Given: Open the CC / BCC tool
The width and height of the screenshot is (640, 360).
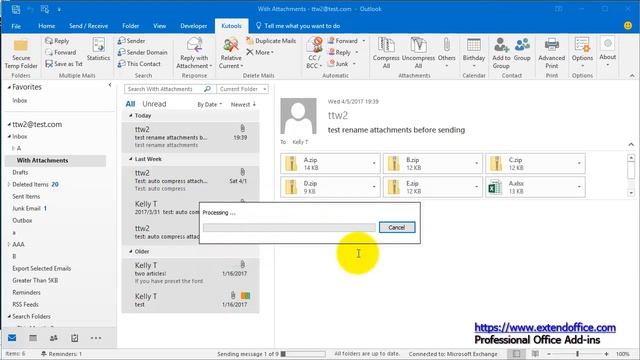Looking at the screenshot, I should coord(314,53).
